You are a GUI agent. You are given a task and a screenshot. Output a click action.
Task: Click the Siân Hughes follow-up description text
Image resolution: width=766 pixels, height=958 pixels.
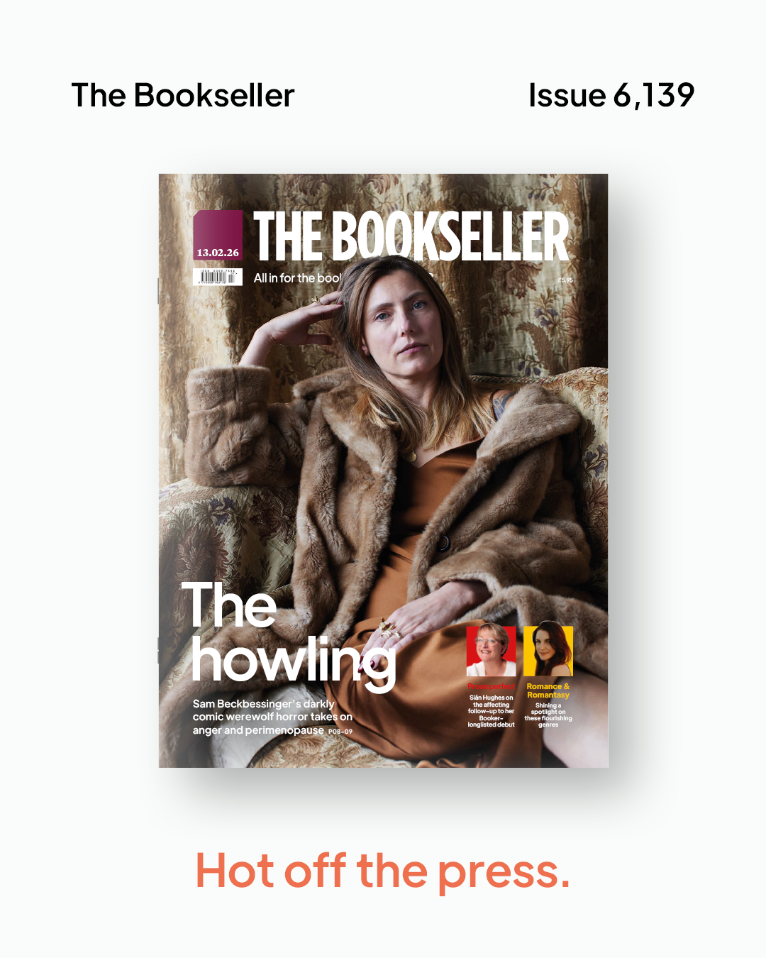(491, 711)
